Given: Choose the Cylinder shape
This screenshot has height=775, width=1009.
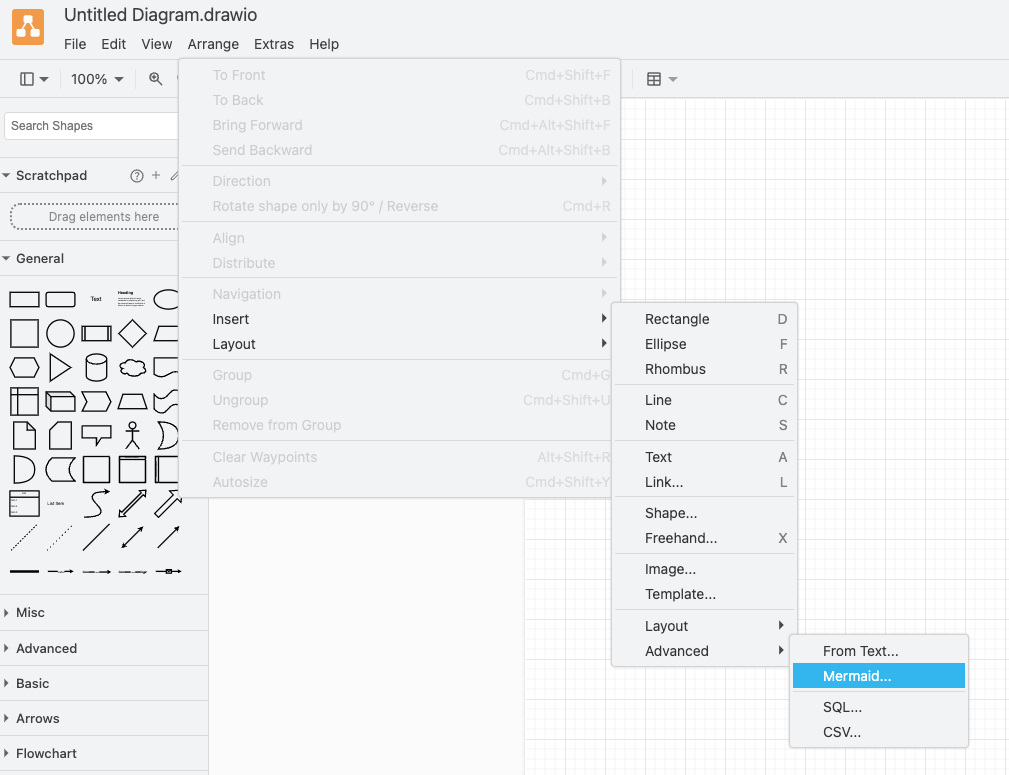Looking at the screenshot, I should [x=97, y=368].
